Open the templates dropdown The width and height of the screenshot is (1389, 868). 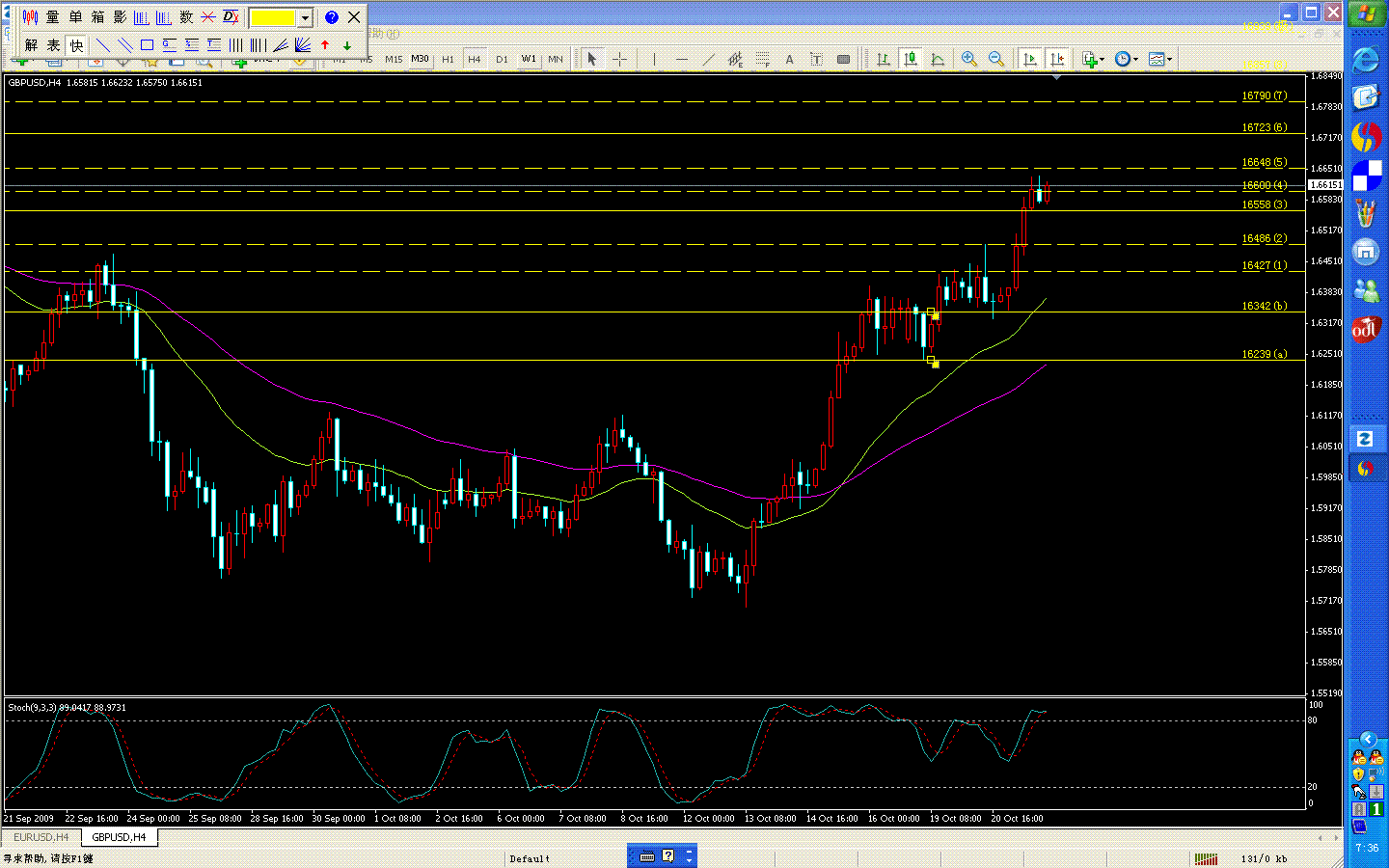tap(1160, 59)
